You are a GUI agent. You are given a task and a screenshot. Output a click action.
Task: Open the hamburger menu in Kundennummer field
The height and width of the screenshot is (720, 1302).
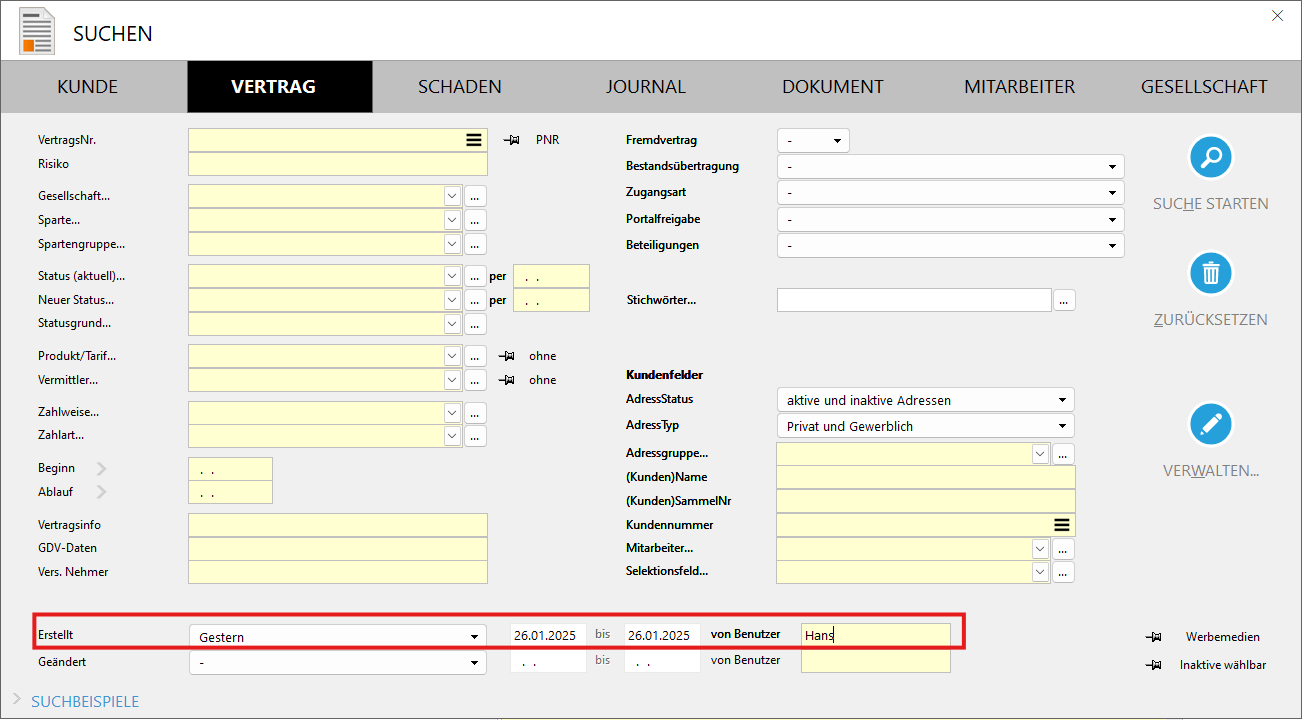(x=1061, y=525)
